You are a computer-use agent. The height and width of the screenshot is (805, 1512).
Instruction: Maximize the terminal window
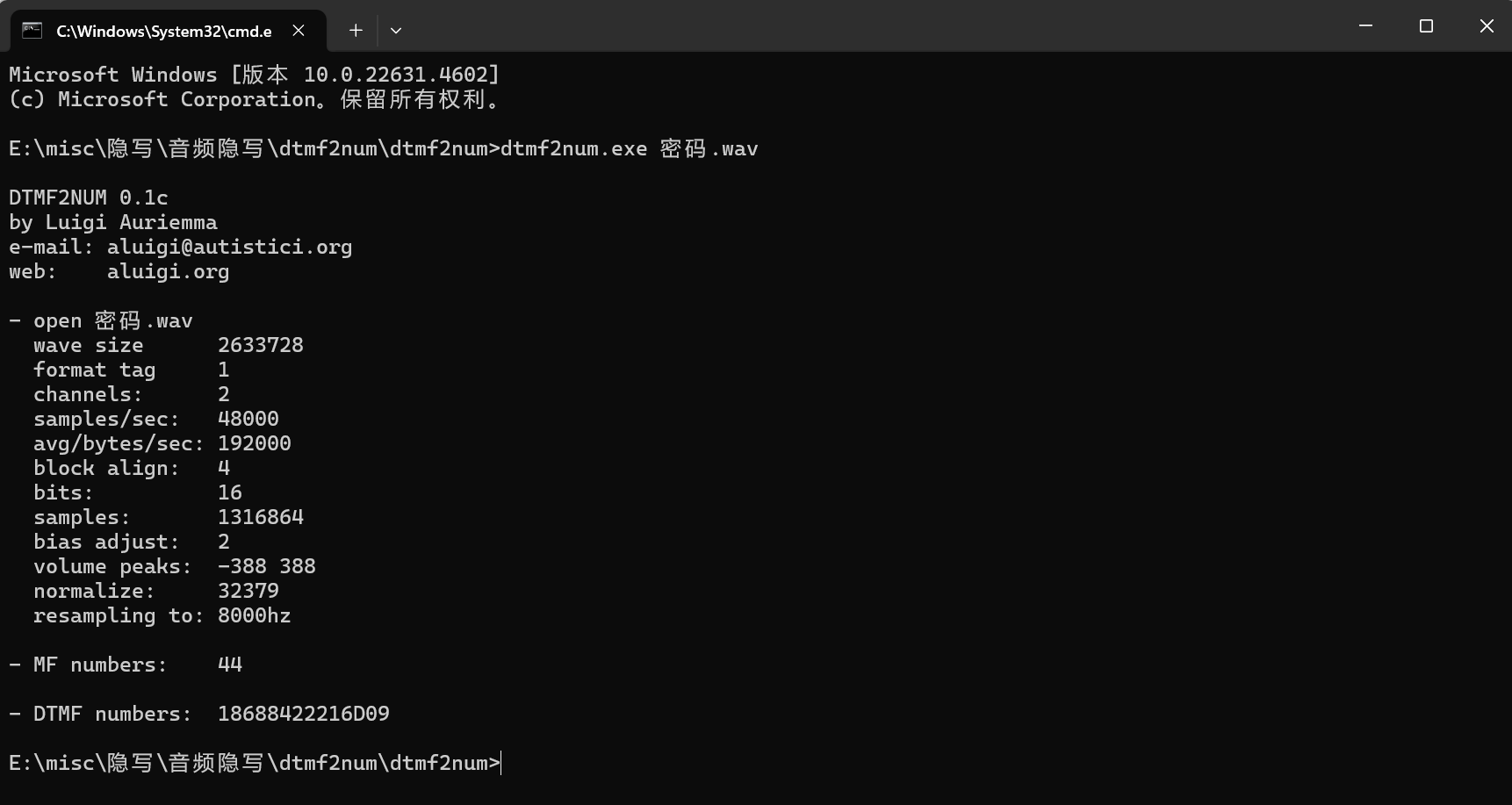tap(1426, 26)
